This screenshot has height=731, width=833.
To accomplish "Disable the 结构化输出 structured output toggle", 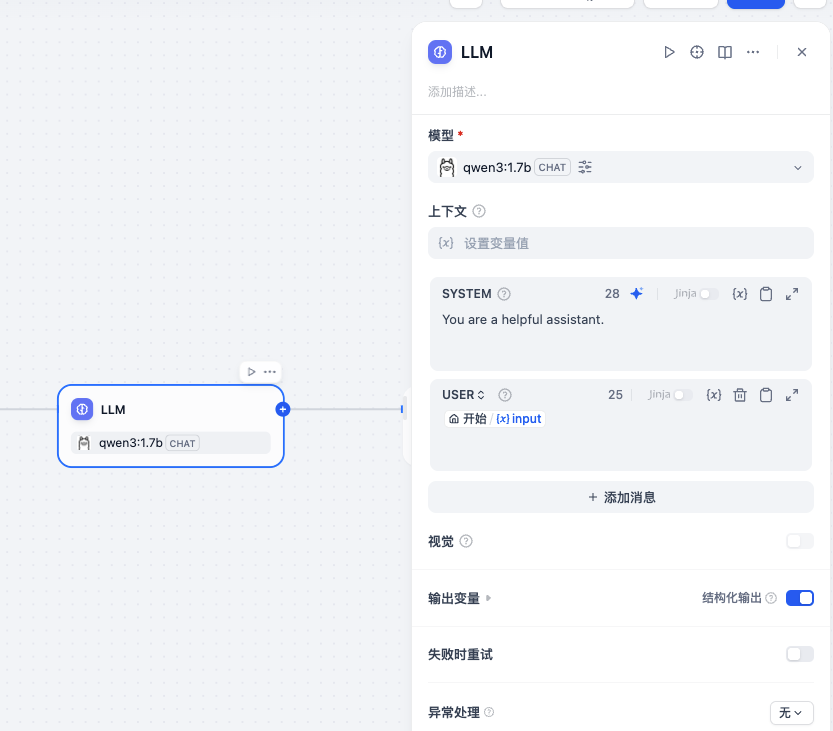I will click(x=800, y=597).
